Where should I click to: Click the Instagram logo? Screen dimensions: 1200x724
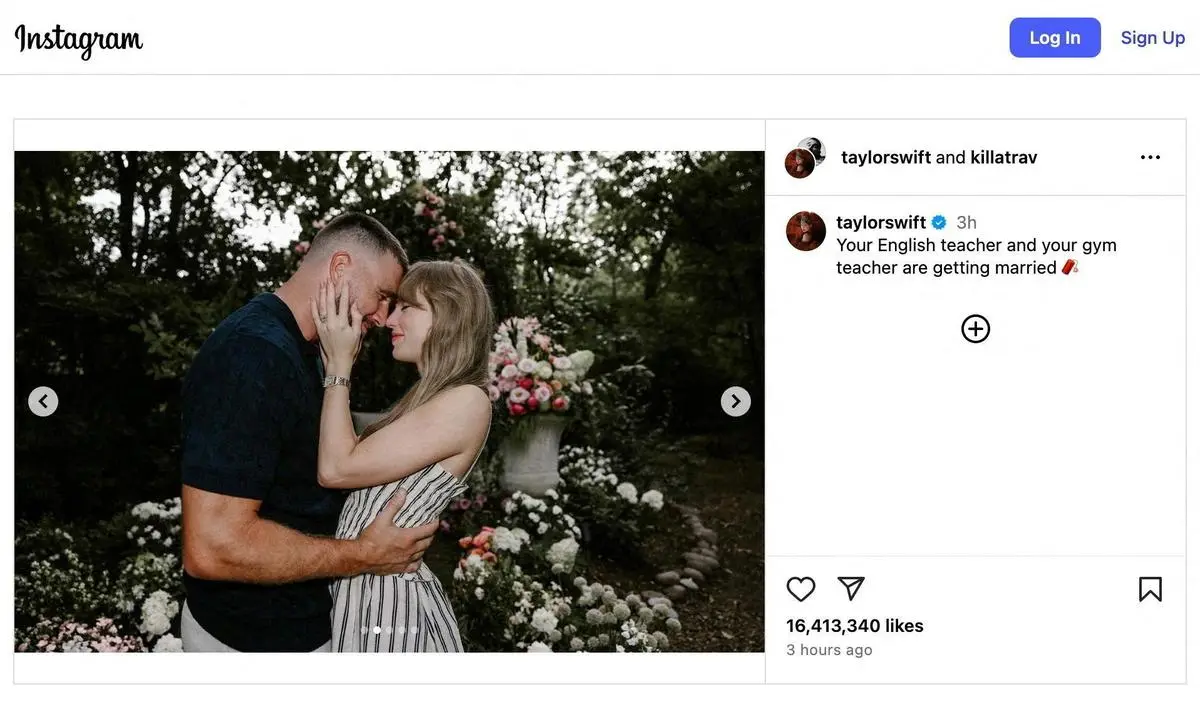(77, 40)
